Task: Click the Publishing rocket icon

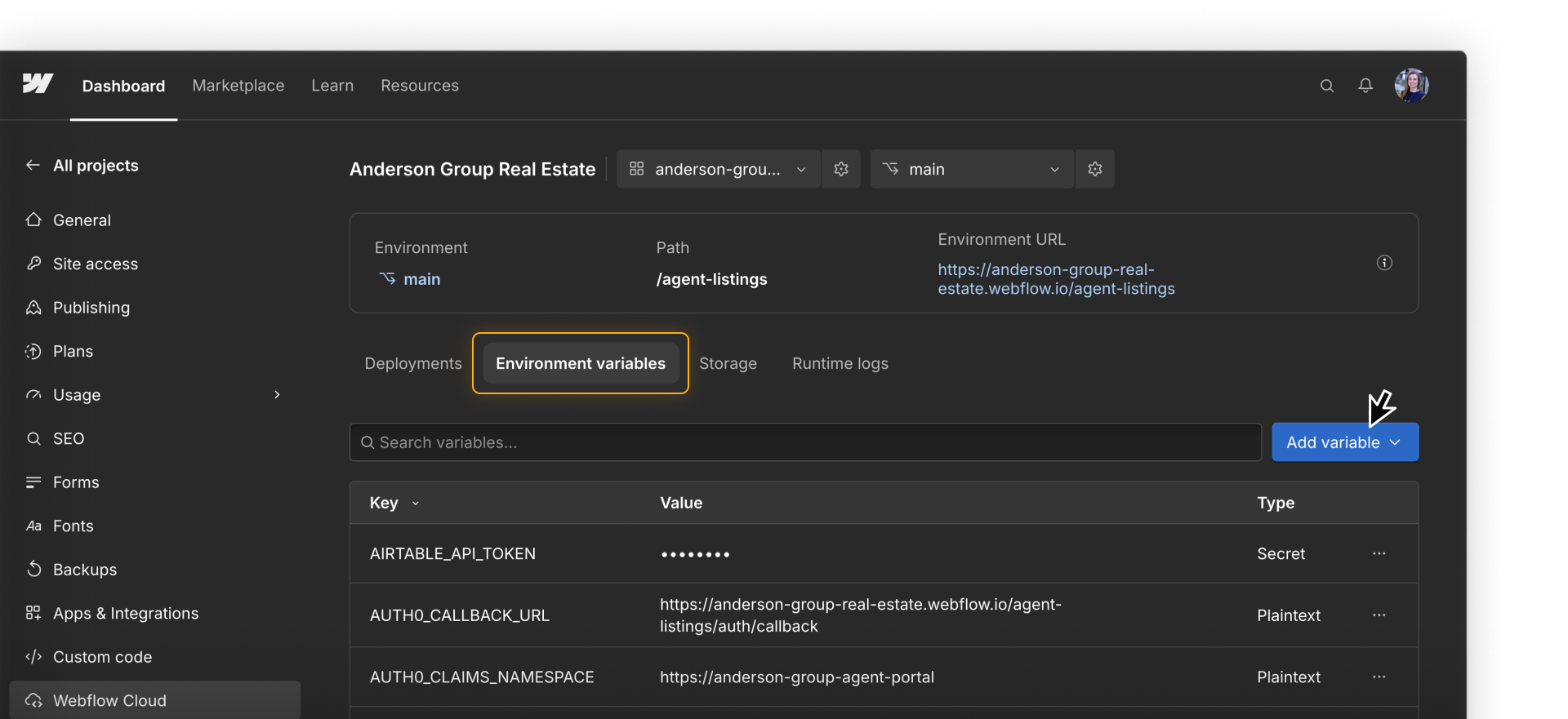Action: pyautogui.click(x=33, y=307)
